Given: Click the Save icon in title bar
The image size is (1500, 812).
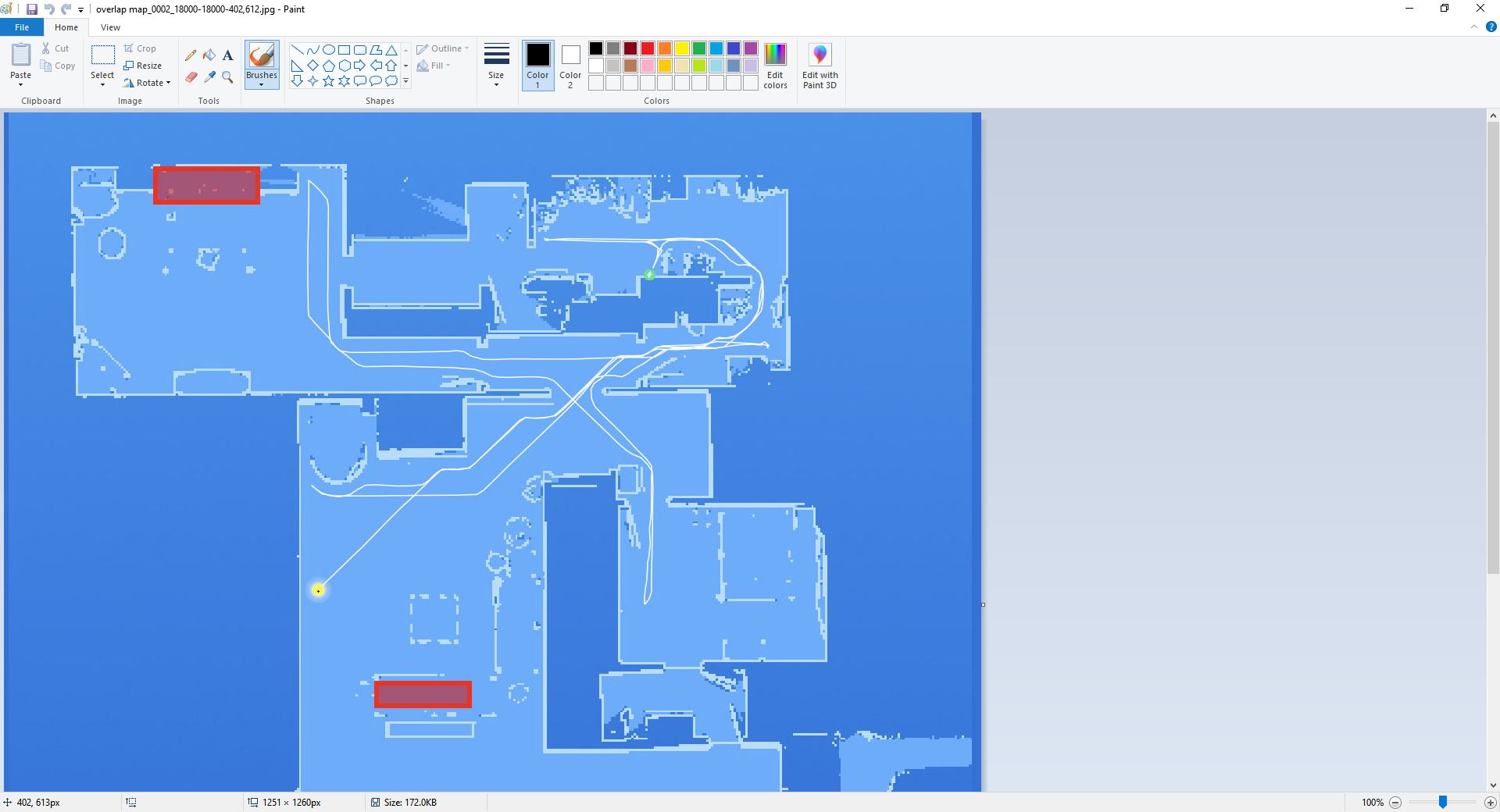Looking at the screenshot, I should point(32,9).
